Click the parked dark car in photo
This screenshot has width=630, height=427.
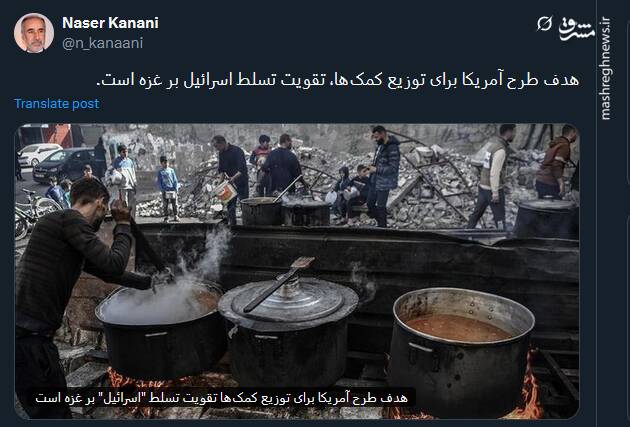pyautogui.click(x=64, y=164)
